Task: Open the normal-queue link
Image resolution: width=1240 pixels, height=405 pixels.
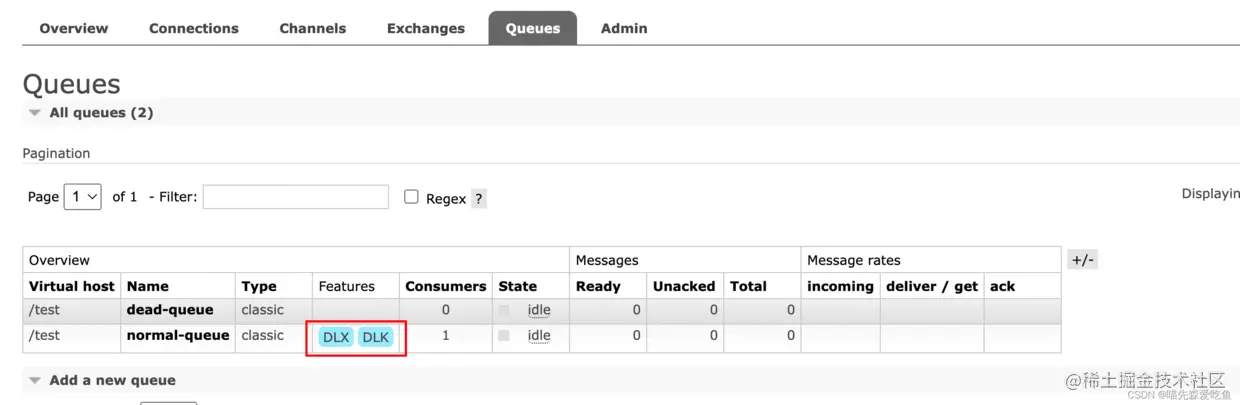Action: pos(178,335)
